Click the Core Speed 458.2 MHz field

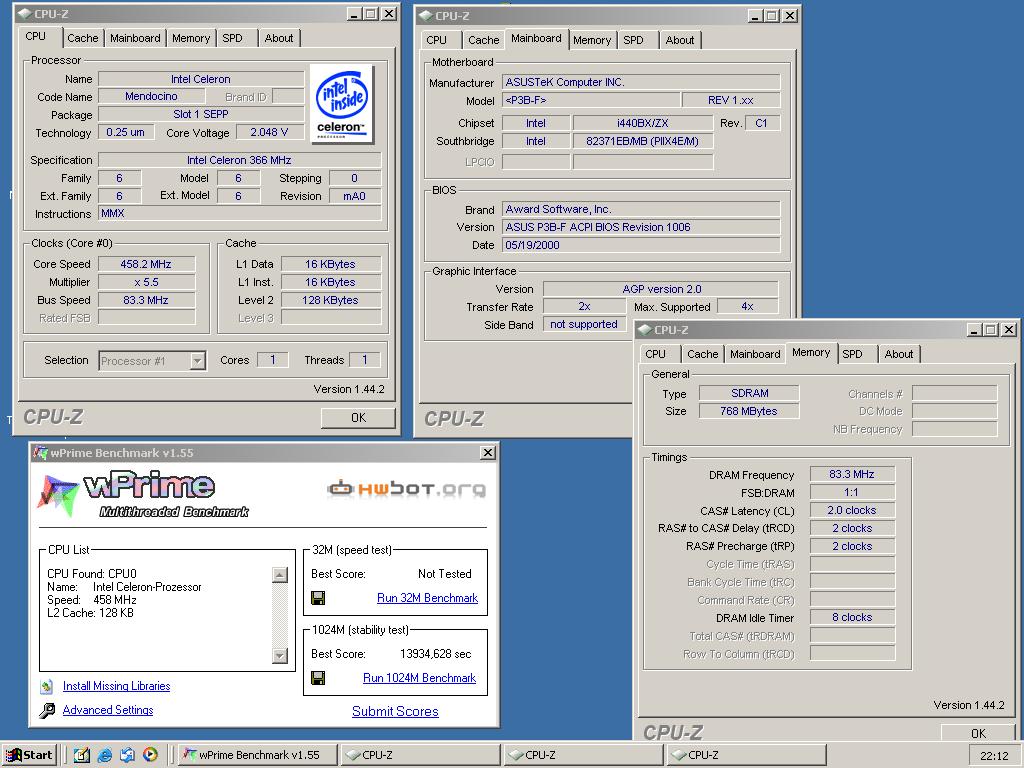(146, 264)
